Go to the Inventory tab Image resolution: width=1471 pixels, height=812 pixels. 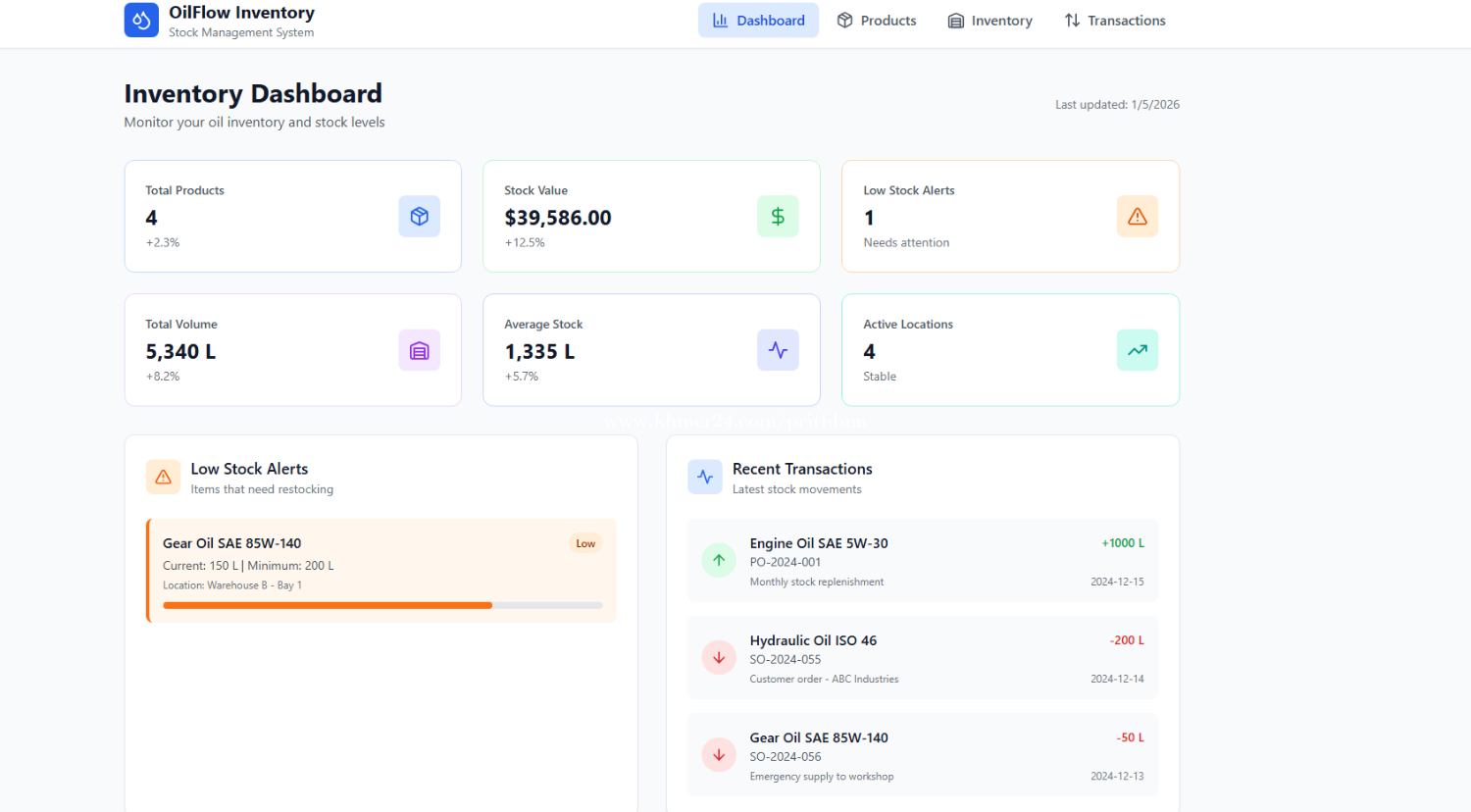[989, 21]
